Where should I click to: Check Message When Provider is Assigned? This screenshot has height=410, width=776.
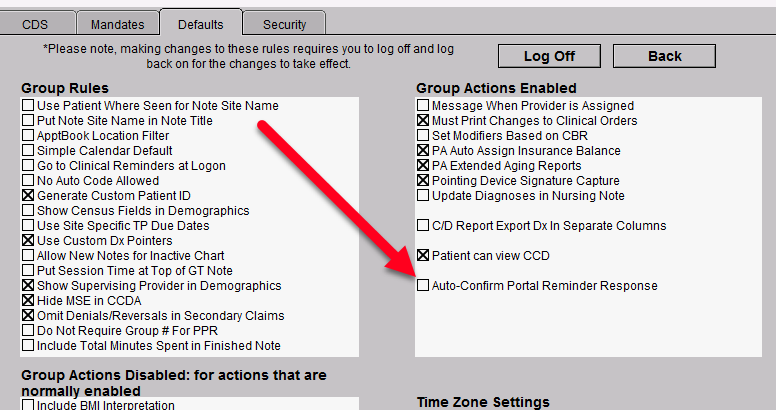click(x=424, y=106)
